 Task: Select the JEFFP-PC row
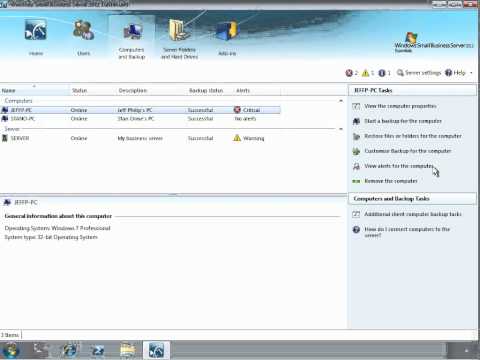click(x=140, y=110)
